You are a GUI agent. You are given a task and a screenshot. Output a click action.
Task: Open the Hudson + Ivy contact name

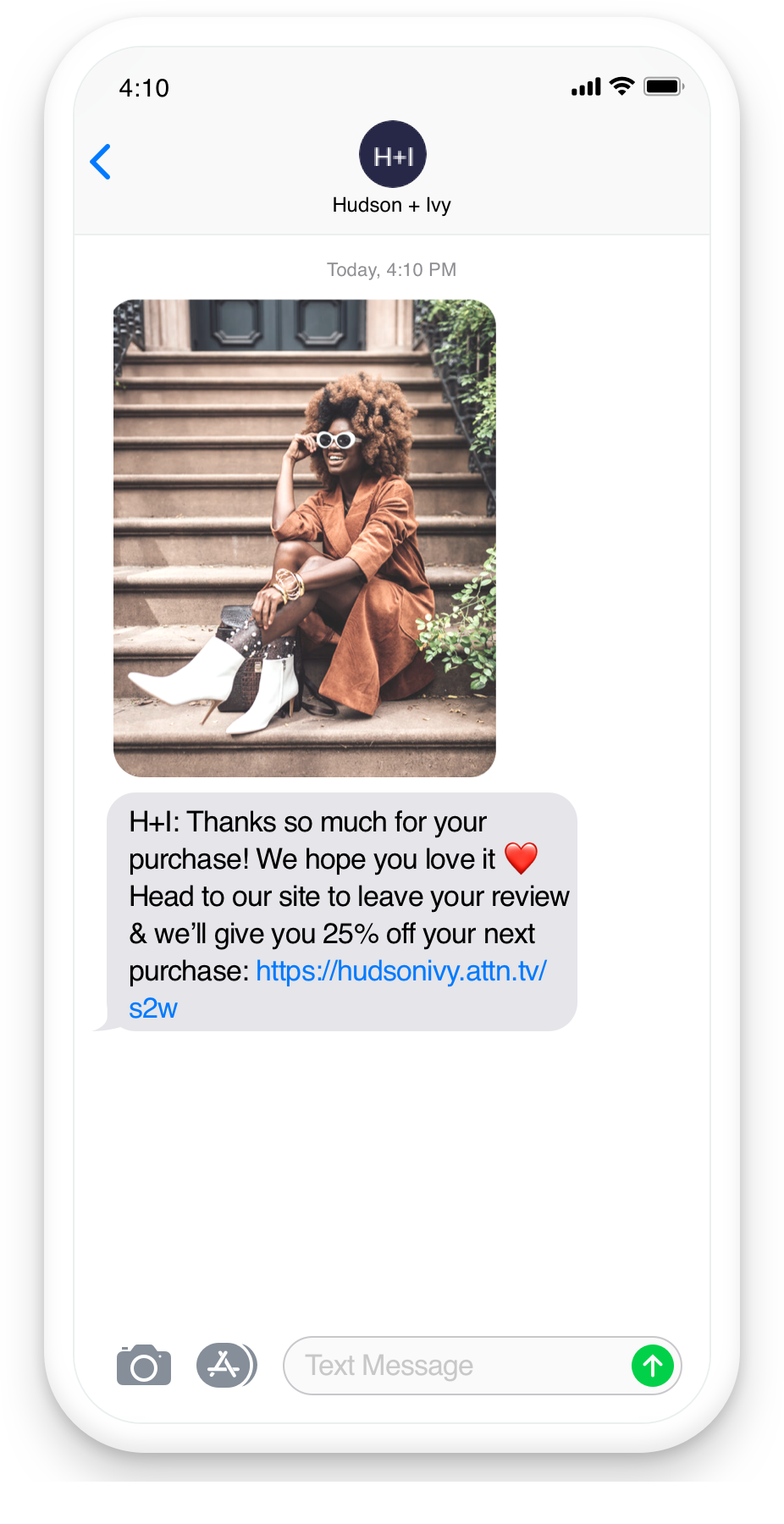pos(392,205)
